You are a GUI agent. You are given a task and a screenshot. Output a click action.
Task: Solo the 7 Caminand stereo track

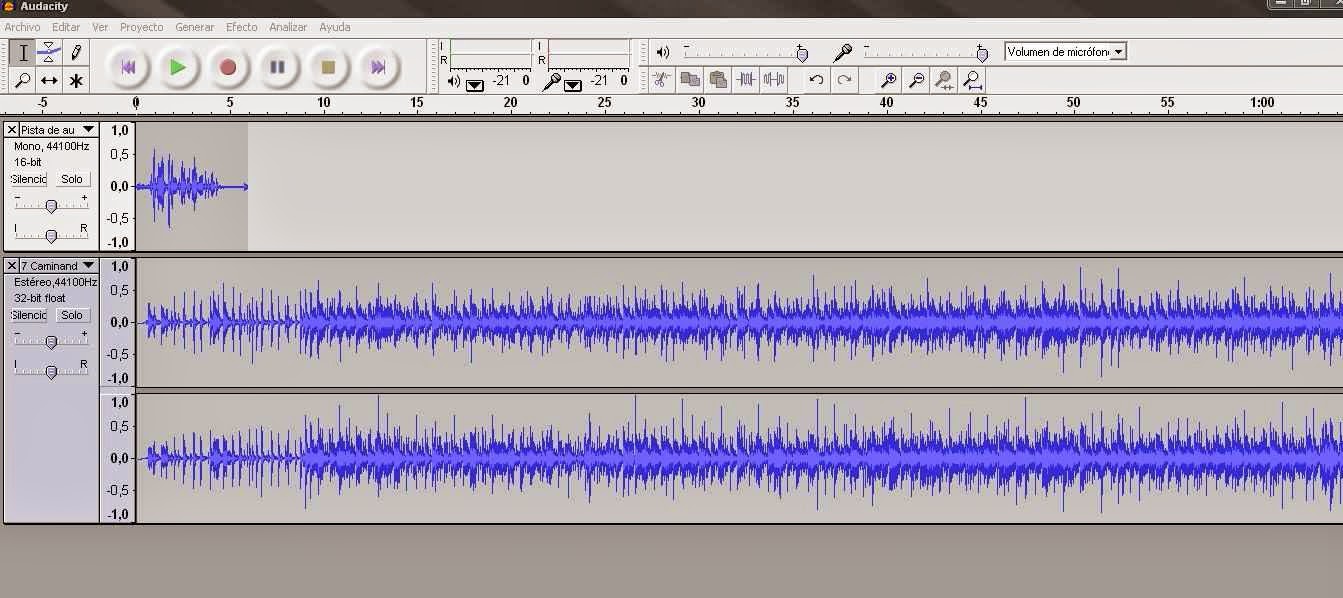(72, 315)
